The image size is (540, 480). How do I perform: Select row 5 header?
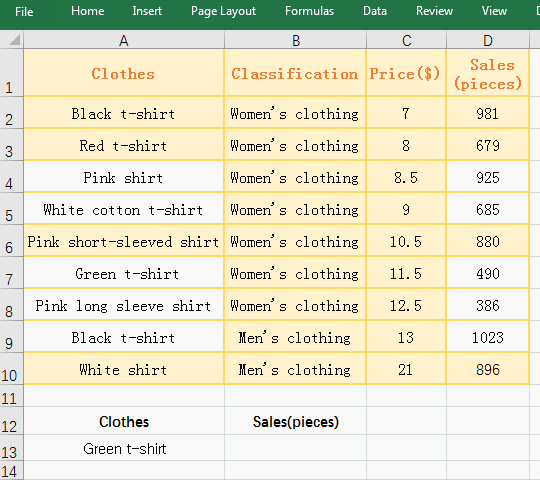click(x=12, y=209)
